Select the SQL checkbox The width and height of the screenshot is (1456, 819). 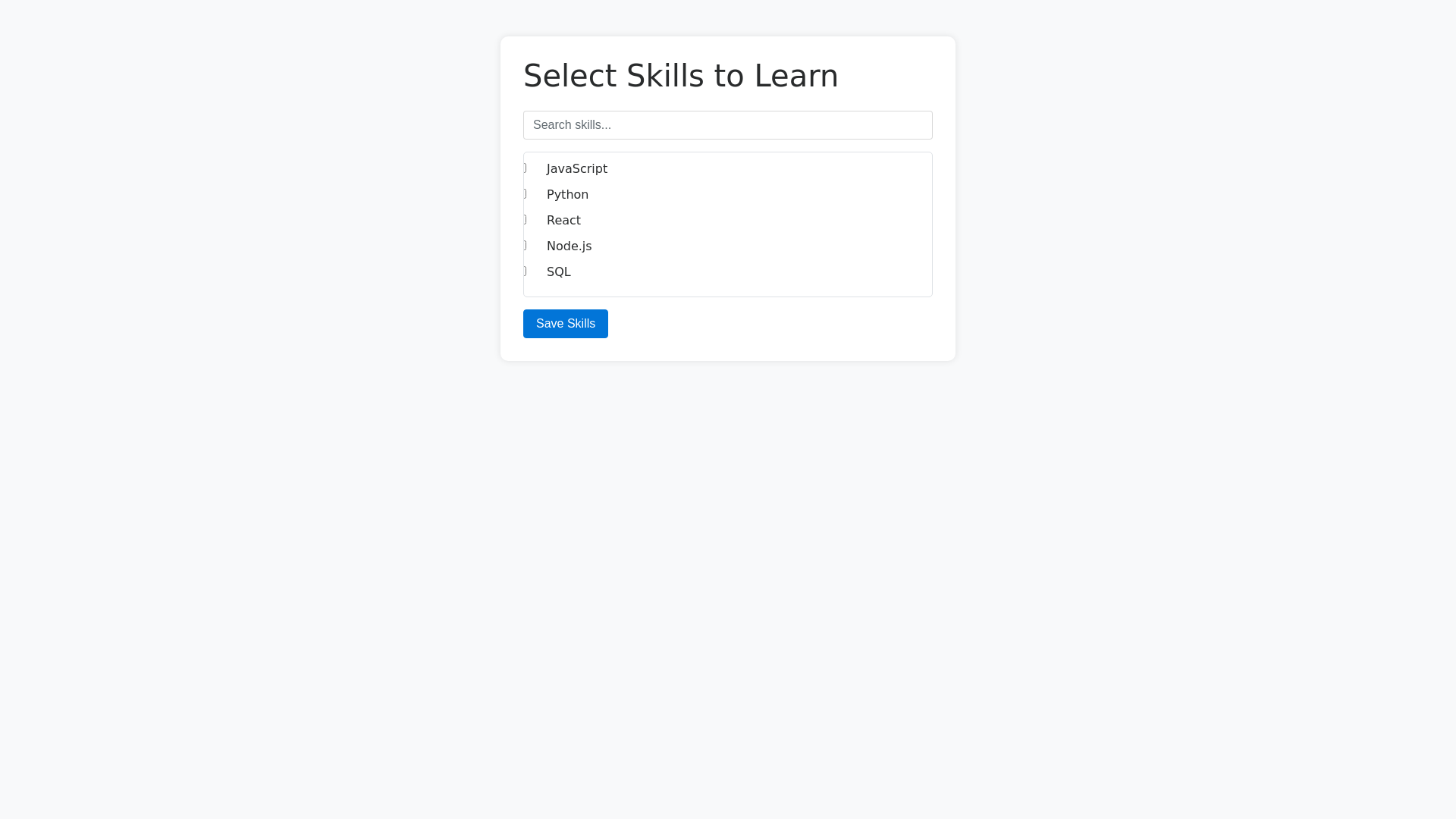[x=525, y=271]
